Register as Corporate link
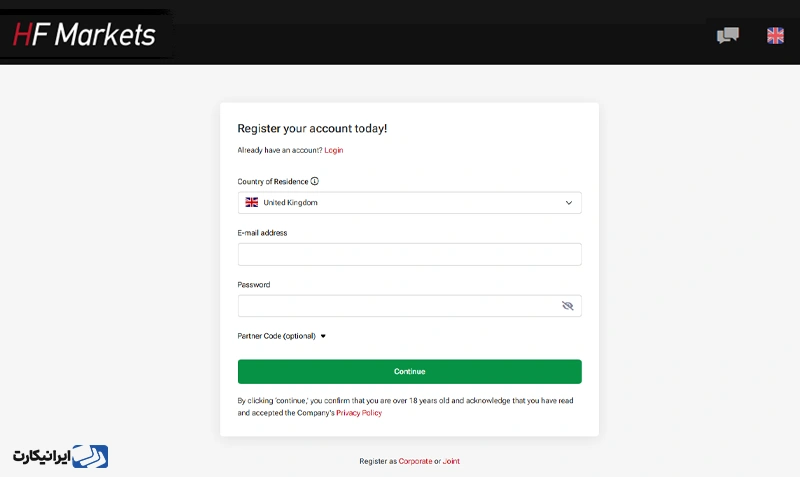This screenshot has height=477, width=800. click(415, 461)
